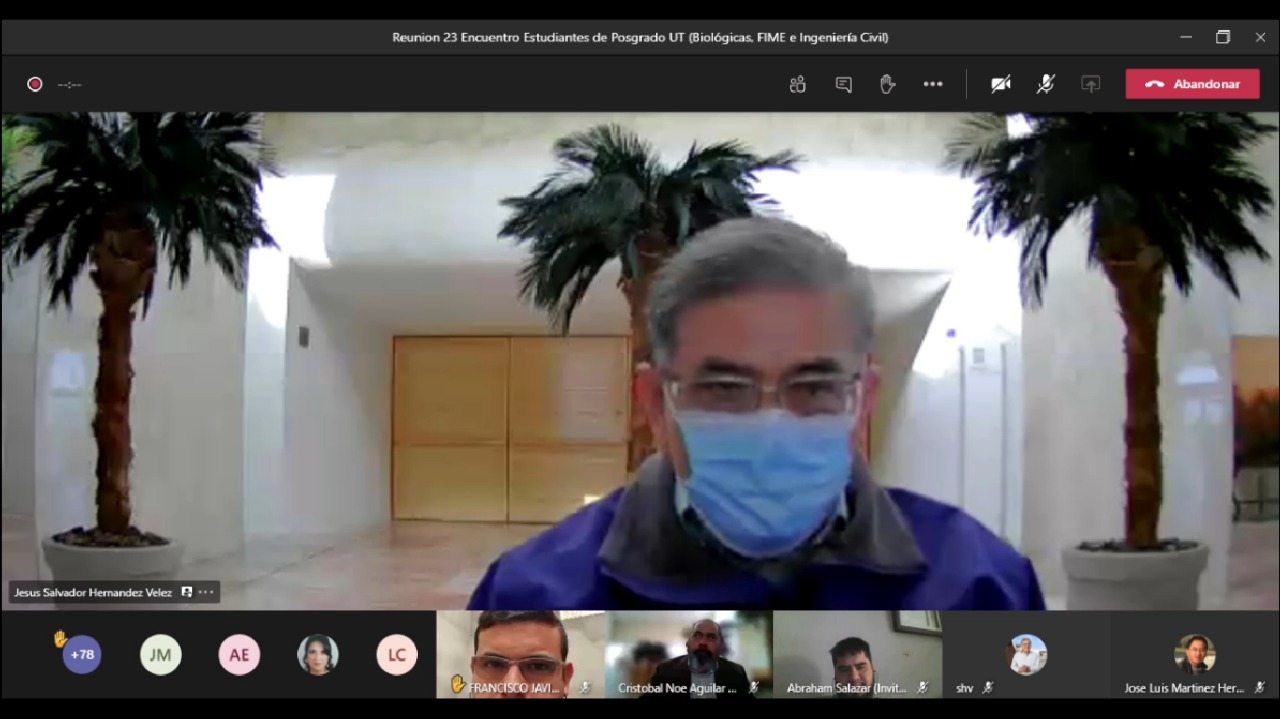This screenshot has width=1280, height=719.
Task: Click the recording indicator icon
Action: tap(35, 85)
